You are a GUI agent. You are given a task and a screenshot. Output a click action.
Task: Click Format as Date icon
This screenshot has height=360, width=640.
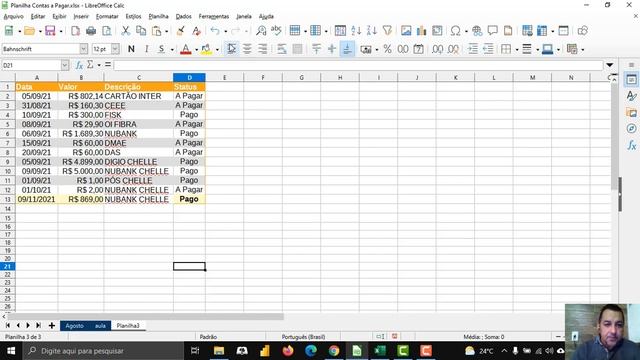tap(418, 49)
